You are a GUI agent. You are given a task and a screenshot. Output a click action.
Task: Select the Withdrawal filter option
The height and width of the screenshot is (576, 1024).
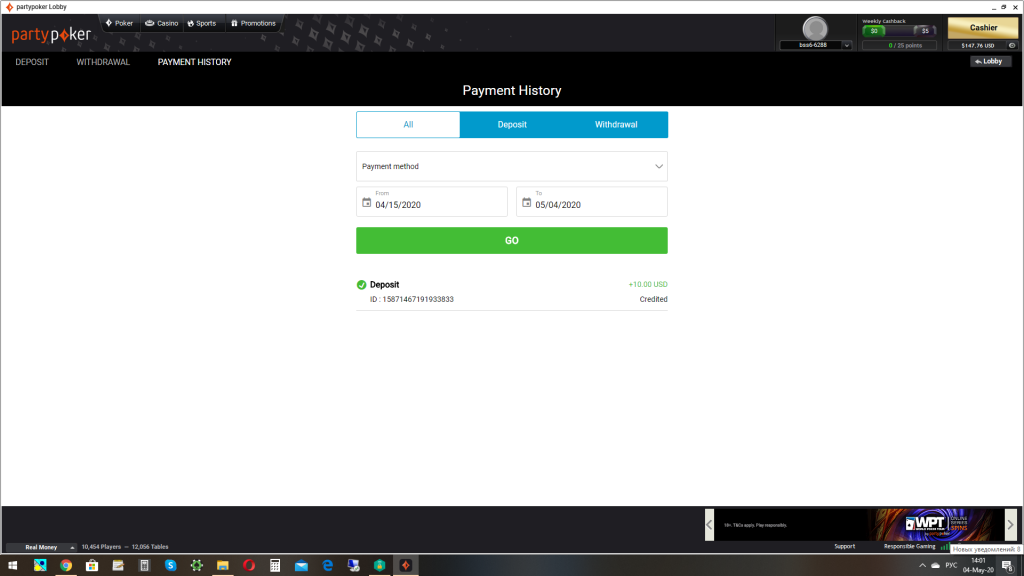pyautogui.click(x=616, y=125)
